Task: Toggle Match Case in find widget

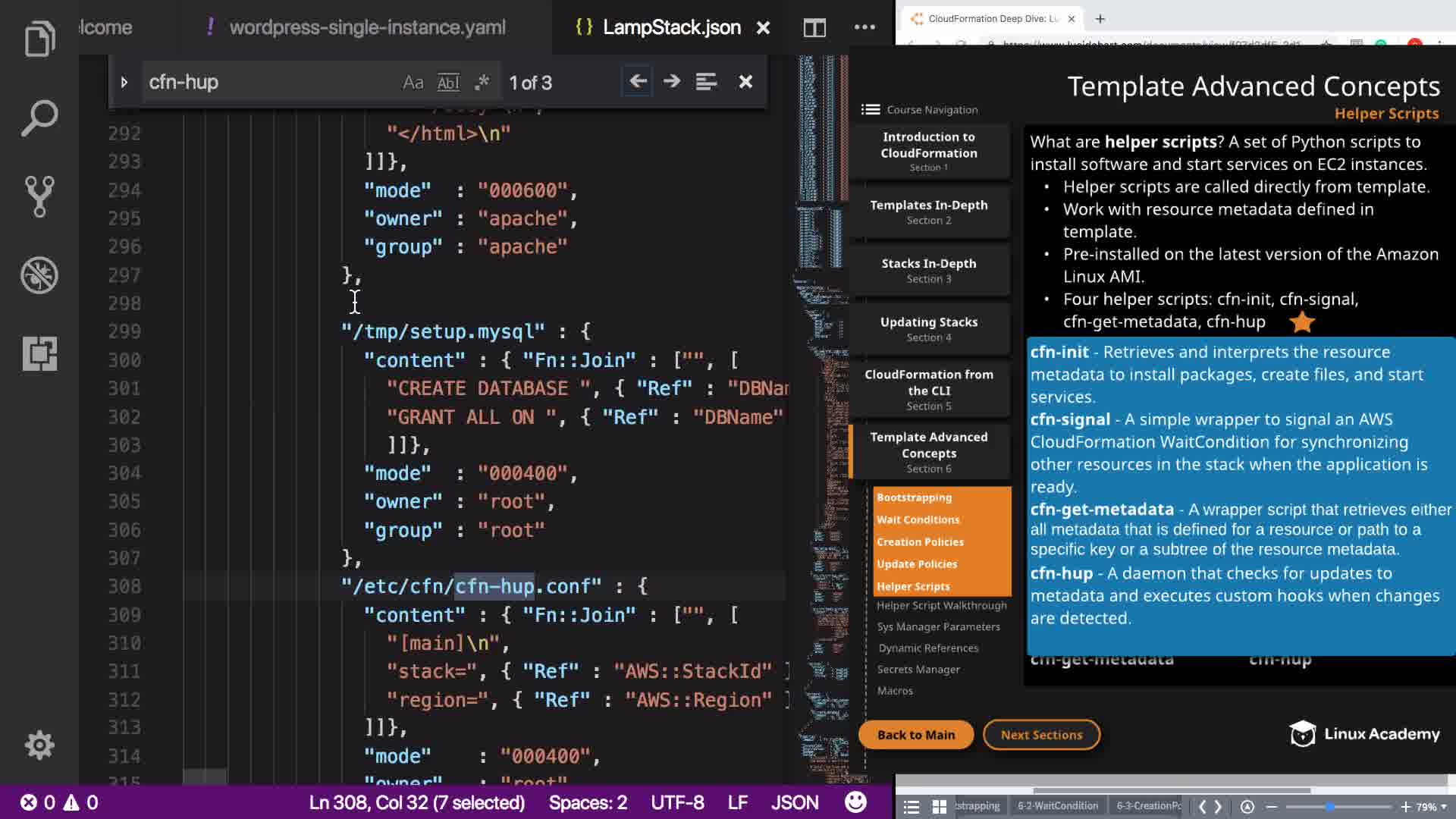Action: tap(413, 82)
